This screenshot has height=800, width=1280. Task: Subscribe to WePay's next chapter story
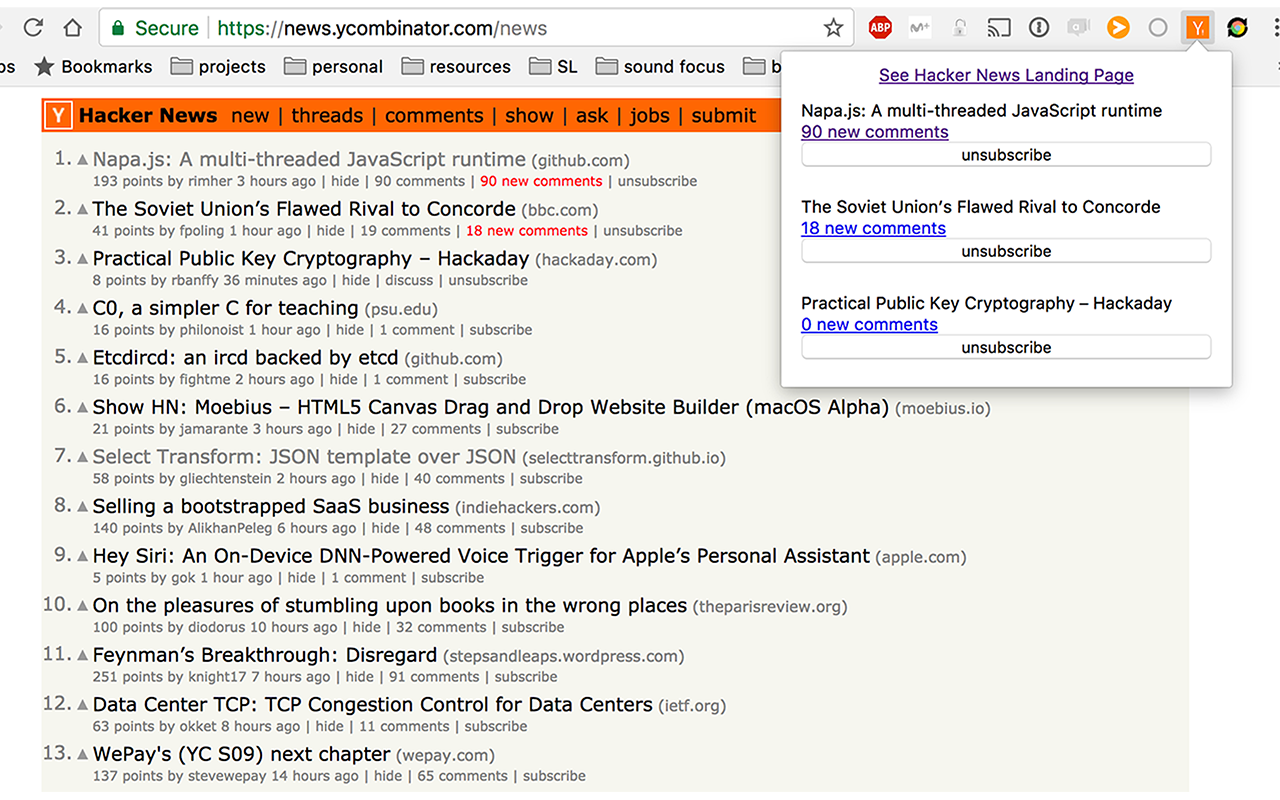[x=554, y=776]
